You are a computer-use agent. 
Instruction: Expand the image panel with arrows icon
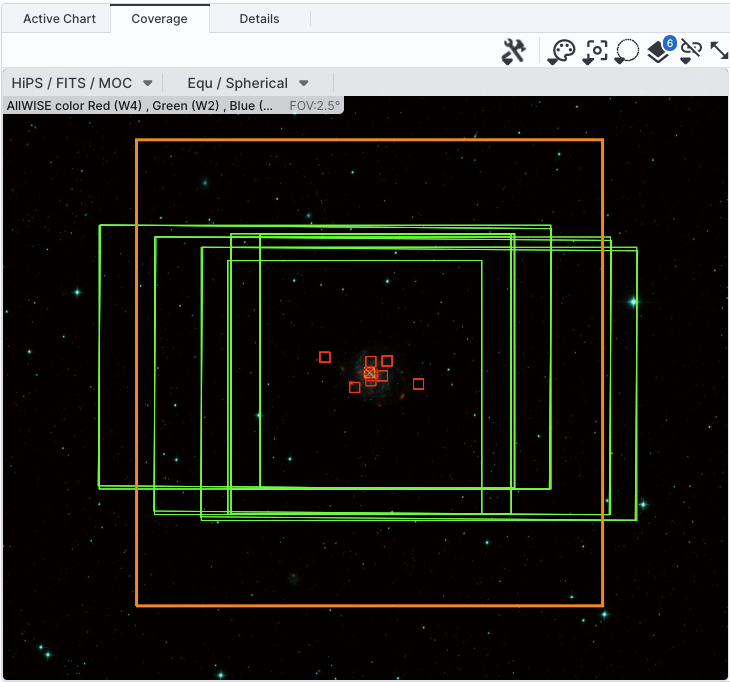click(x=719, y=50)
